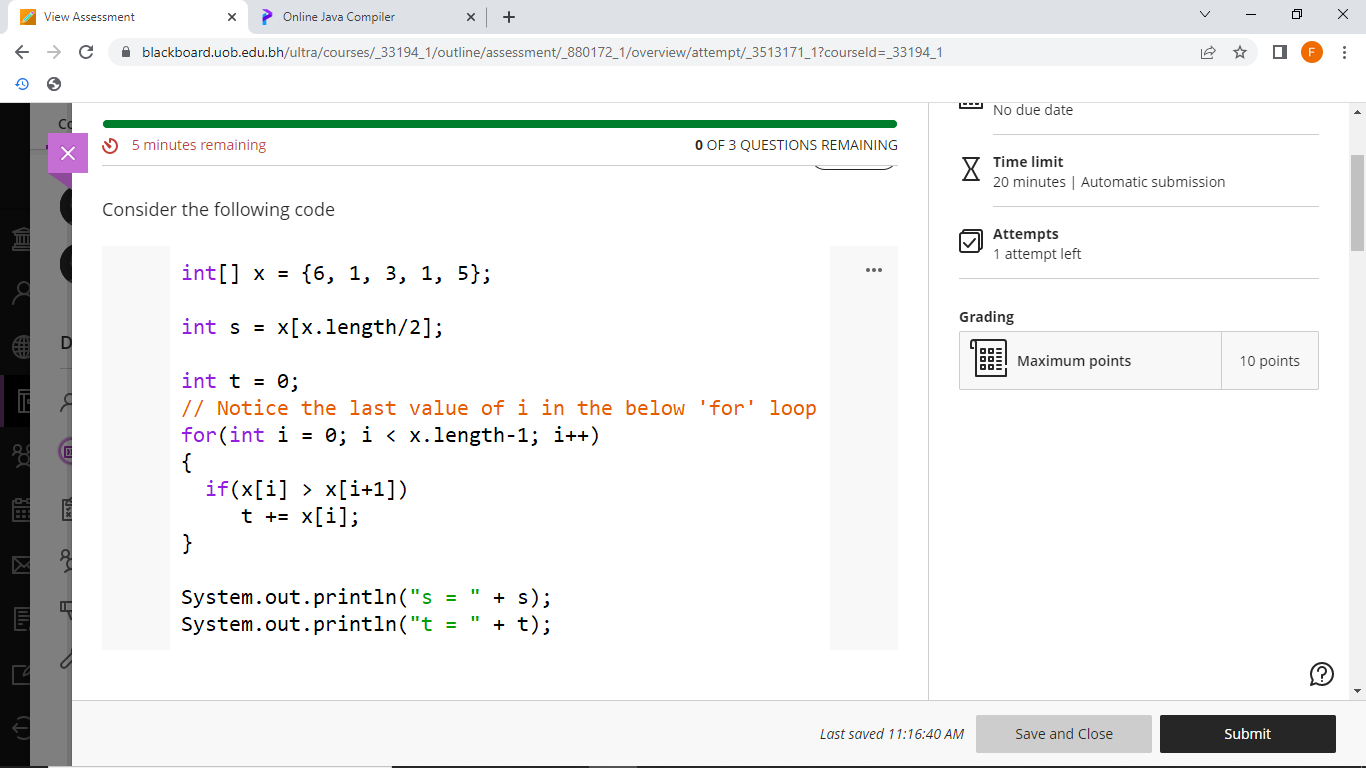Click the lock icon in address bar
Viewport: 1366px width, 768px height.
[x=126, y=52]
